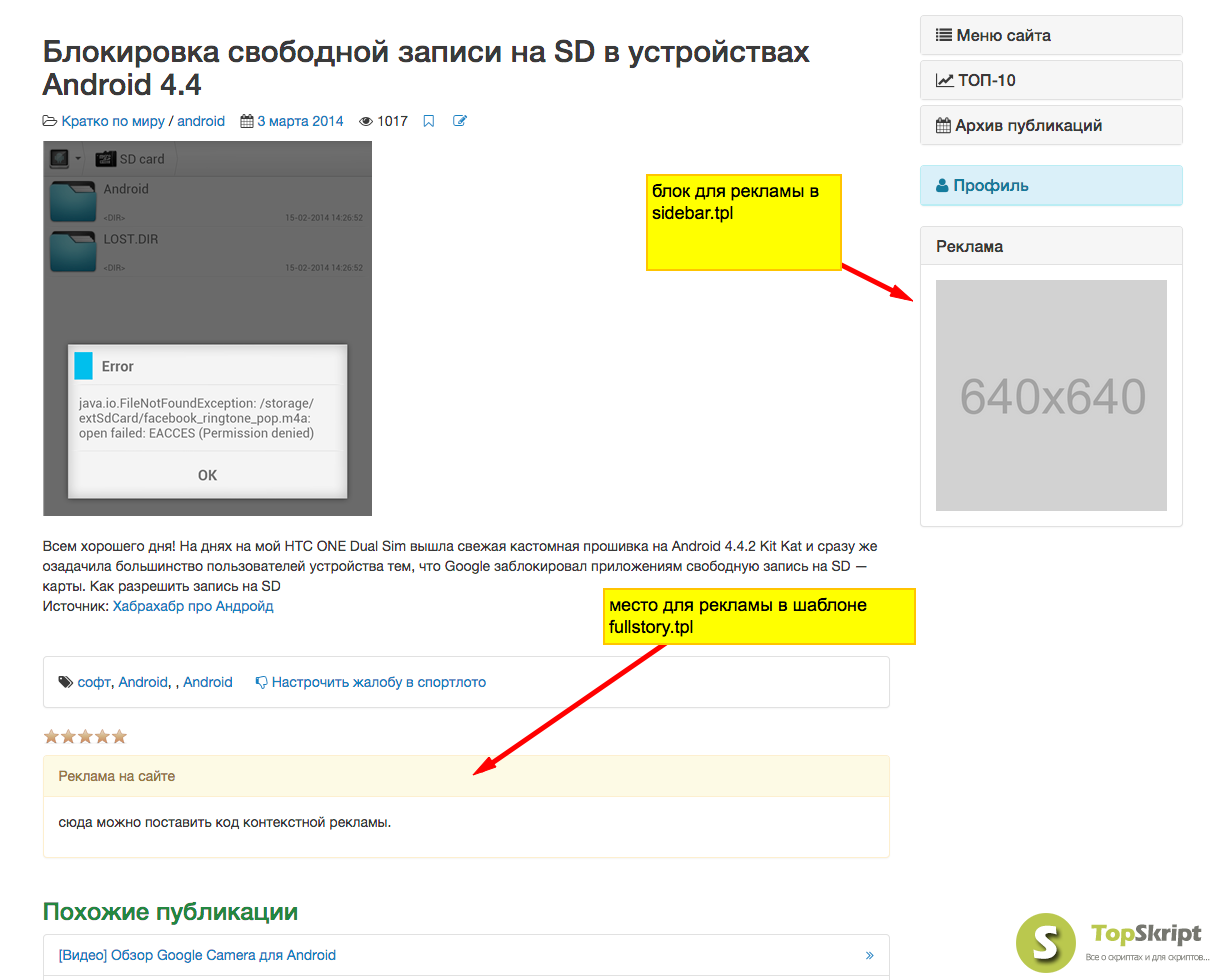Screen dimensions: 1218x980
Task: Click the eye views icon beside 1017
Action: point(366,121)
